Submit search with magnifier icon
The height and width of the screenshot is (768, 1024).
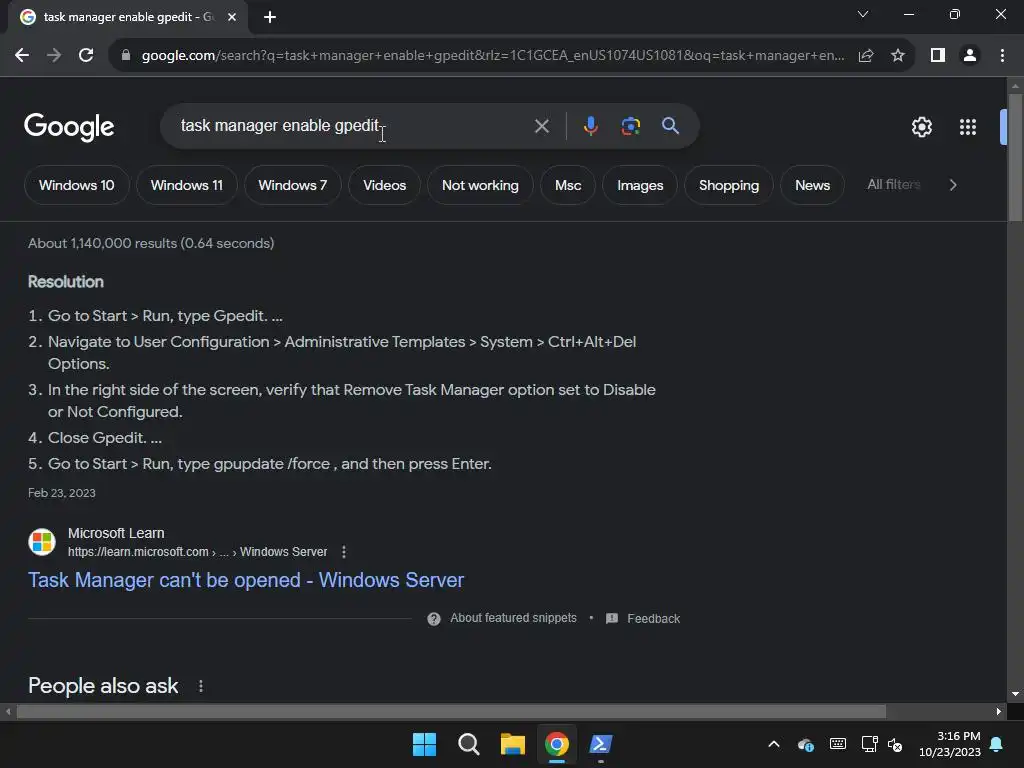tap(670, 126)
